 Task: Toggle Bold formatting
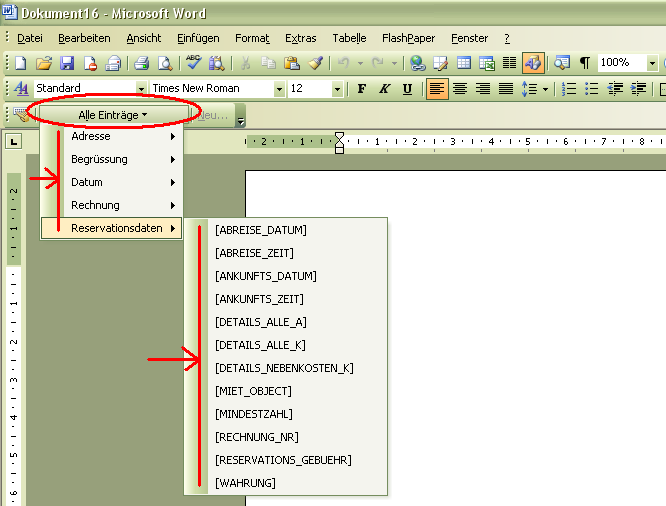pyautogui.click(x=362, y=89)
